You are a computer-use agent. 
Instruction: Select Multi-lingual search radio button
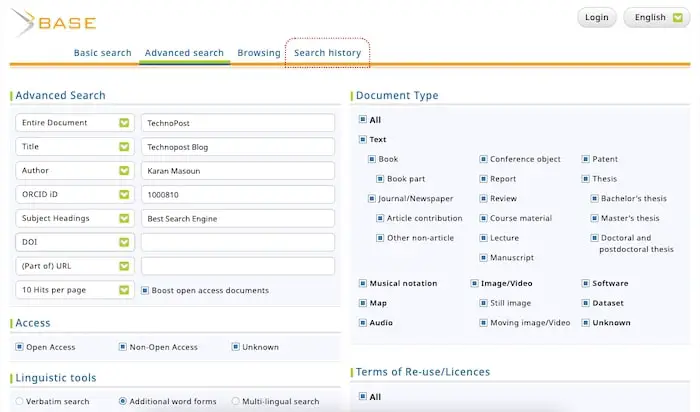point(235,401)
